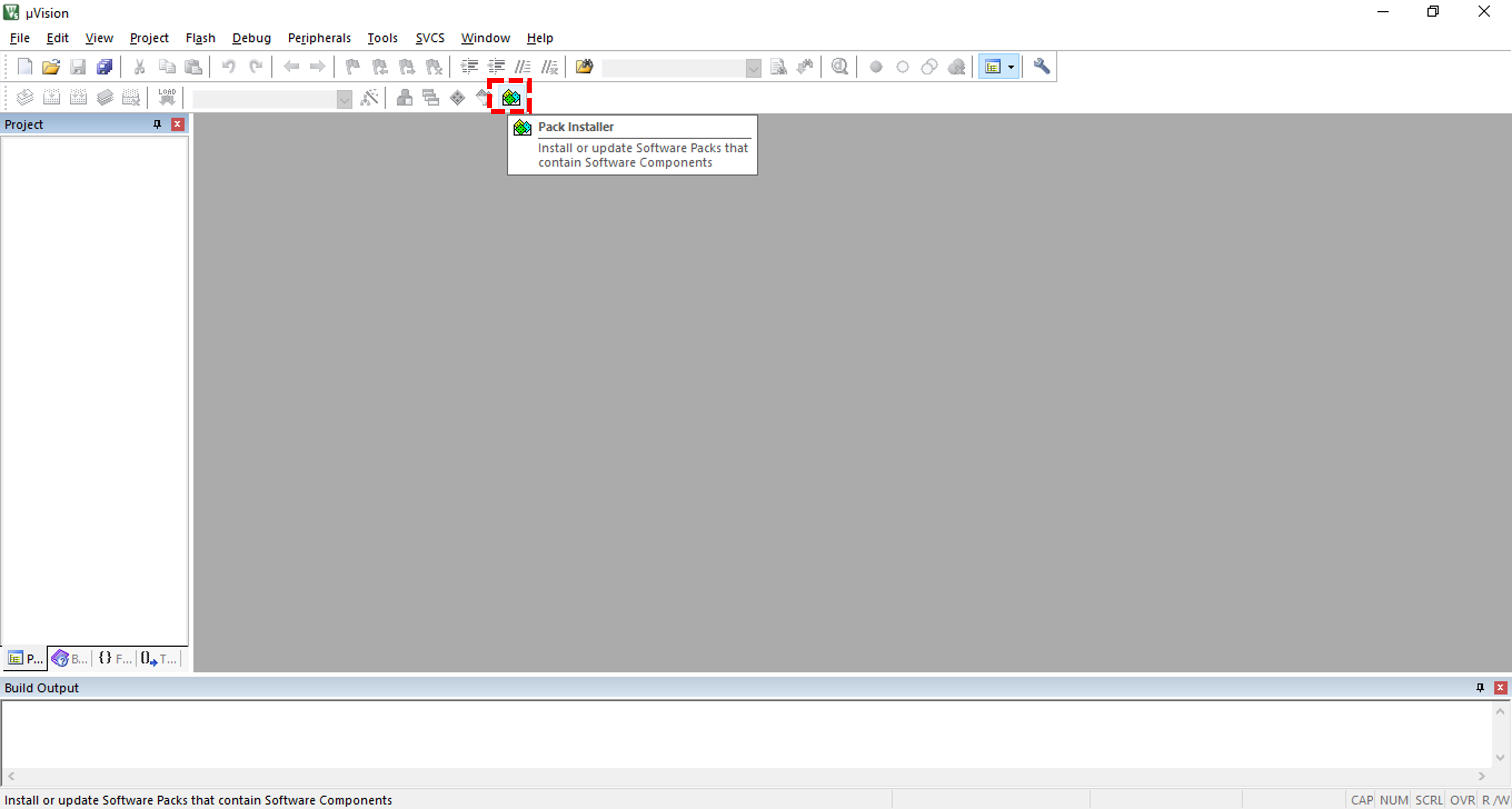
Task: Click the Uncomment selection icon
Action: tap(549, 67)
